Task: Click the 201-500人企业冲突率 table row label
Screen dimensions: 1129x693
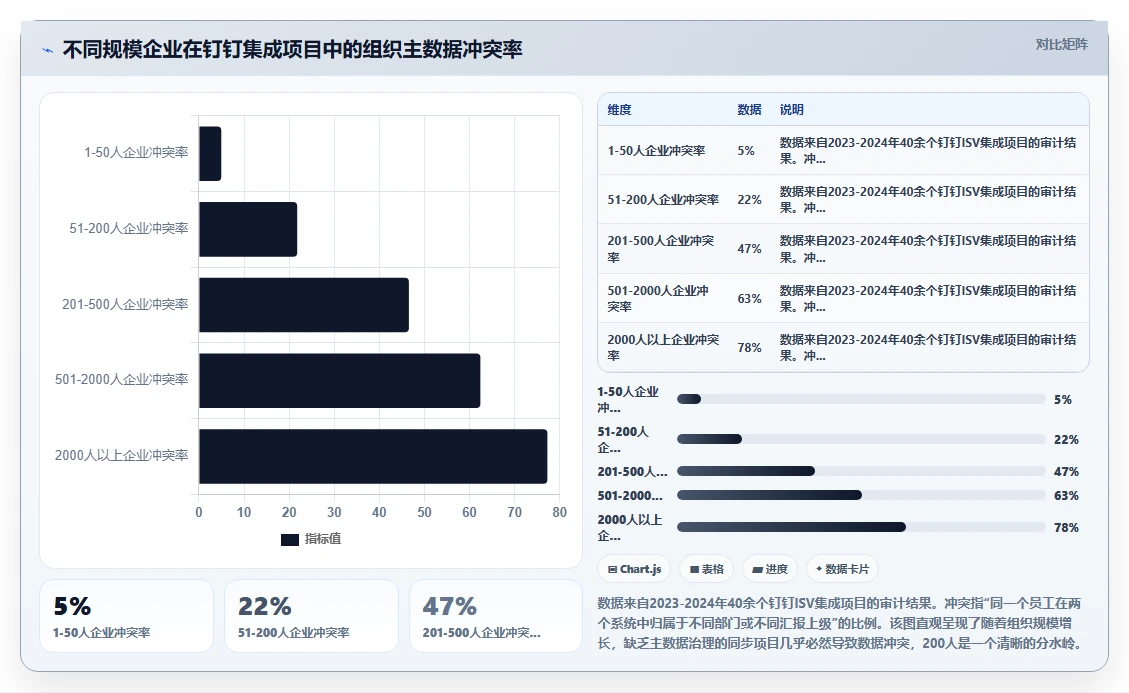Action: (x=661, y=249)
